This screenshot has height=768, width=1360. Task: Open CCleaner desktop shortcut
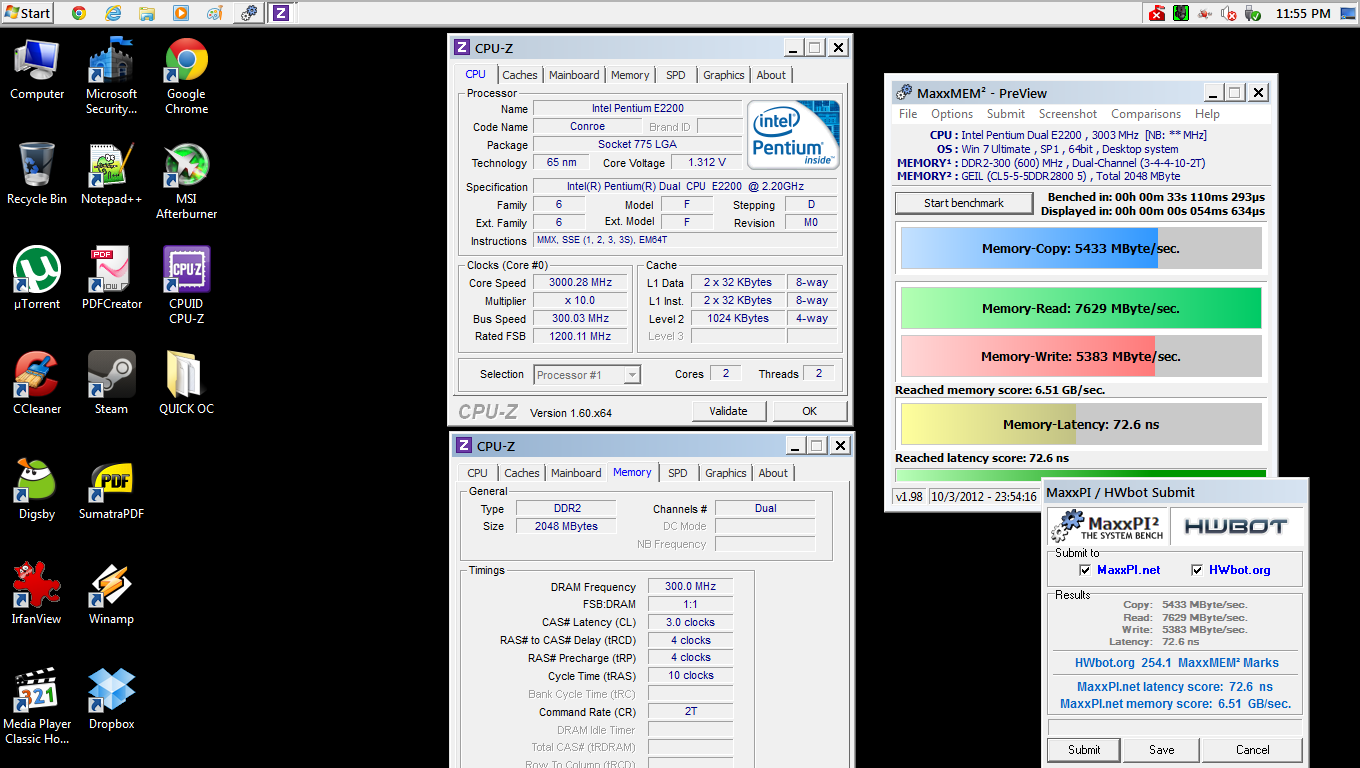[x=37, y=384]
